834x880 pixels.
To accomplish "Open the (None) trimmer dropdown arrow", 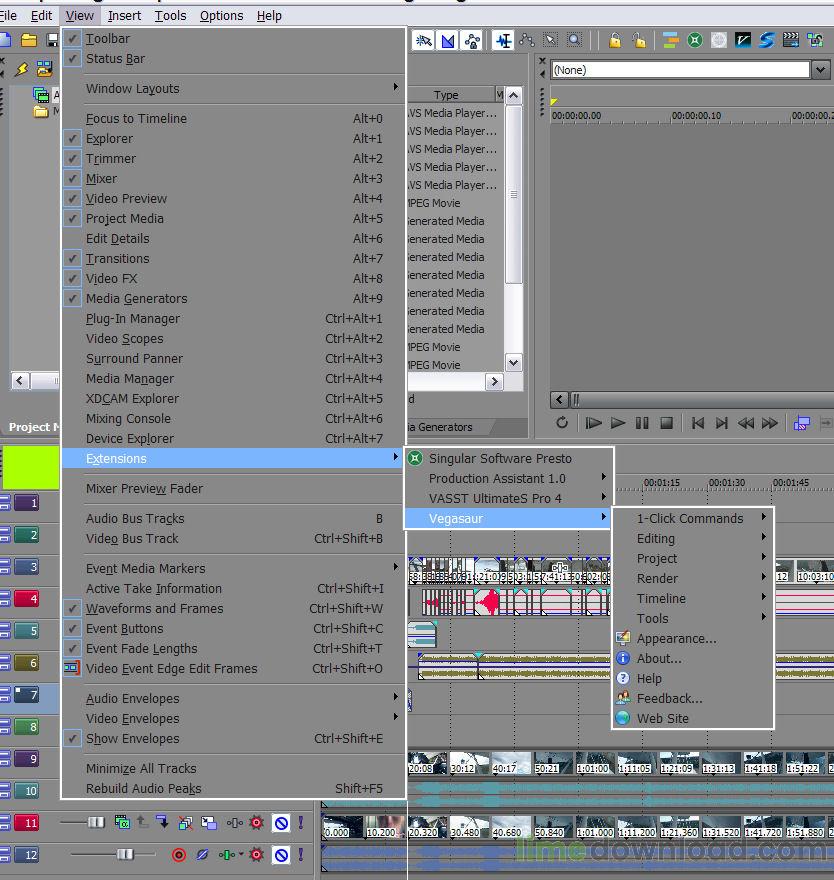I will (x=820, y=70).
